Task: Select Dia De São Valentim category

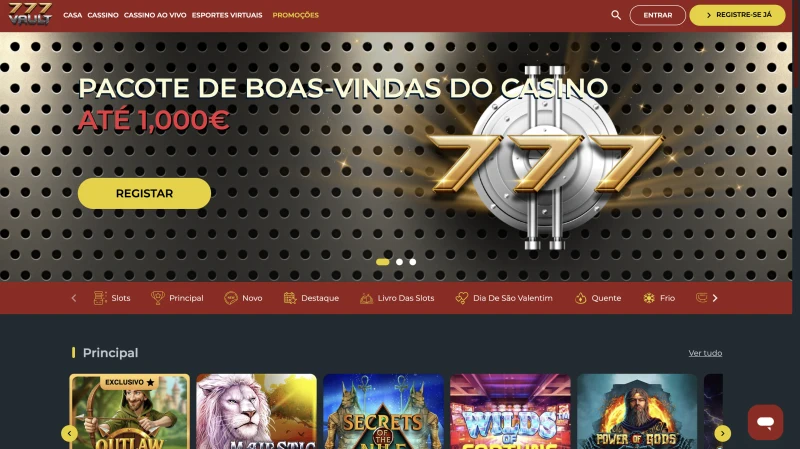Action: 504,298
